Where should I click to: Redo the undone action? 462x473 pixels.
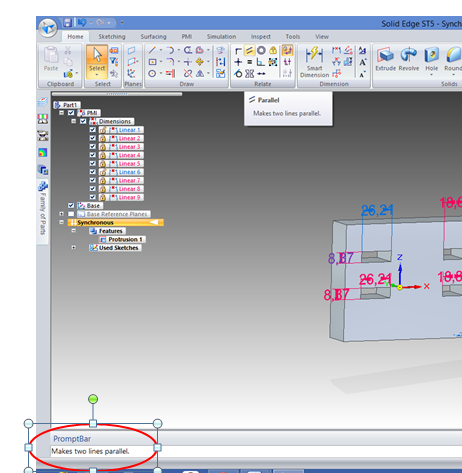click(x=100, y=23)
